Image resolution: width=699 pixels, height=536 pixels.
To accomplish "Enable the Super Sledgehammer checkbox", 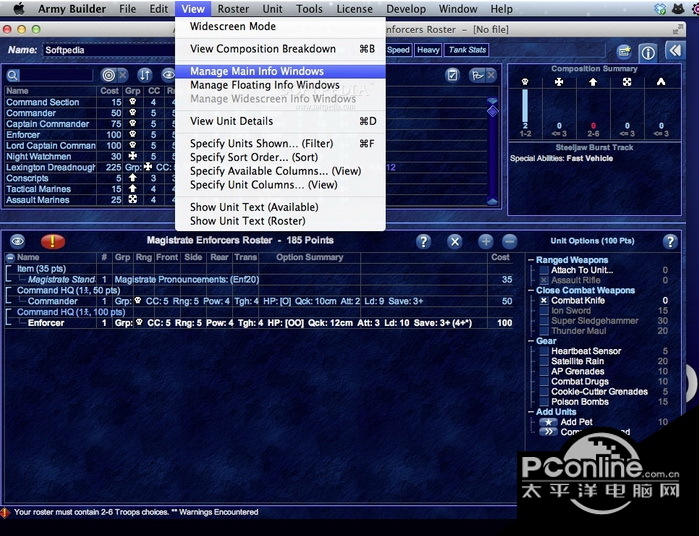I will click(x=544, y=321).
